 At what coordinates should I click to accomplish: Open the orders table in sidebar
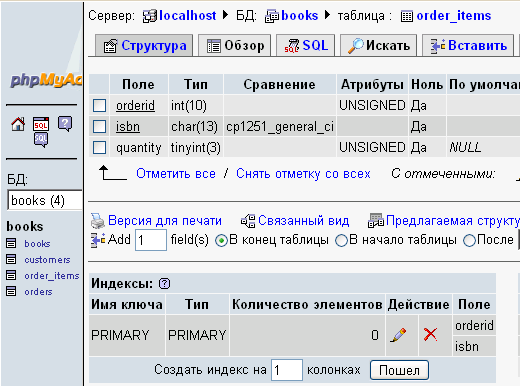[x=38, y=292]
